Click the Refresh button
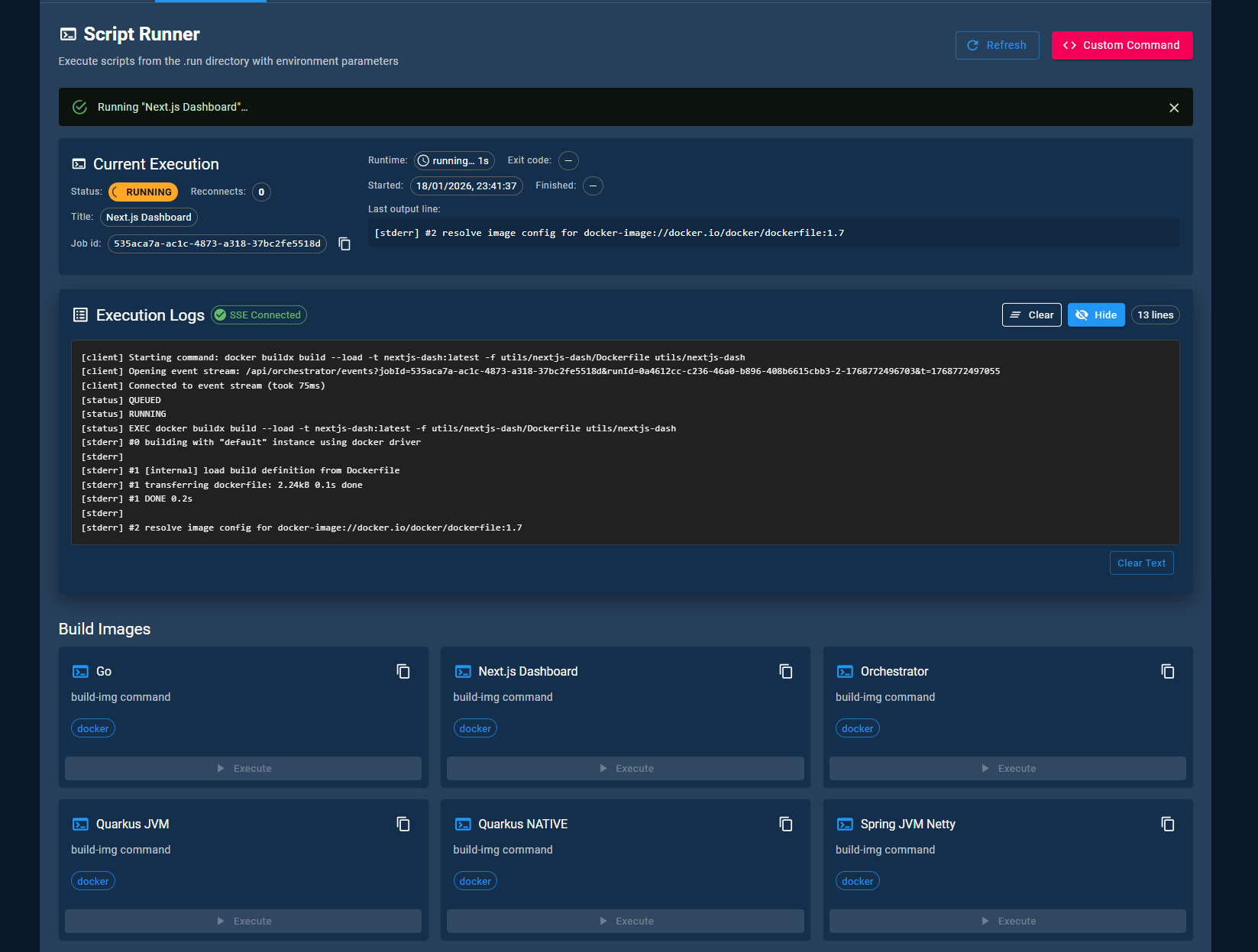 click(997, 45)
